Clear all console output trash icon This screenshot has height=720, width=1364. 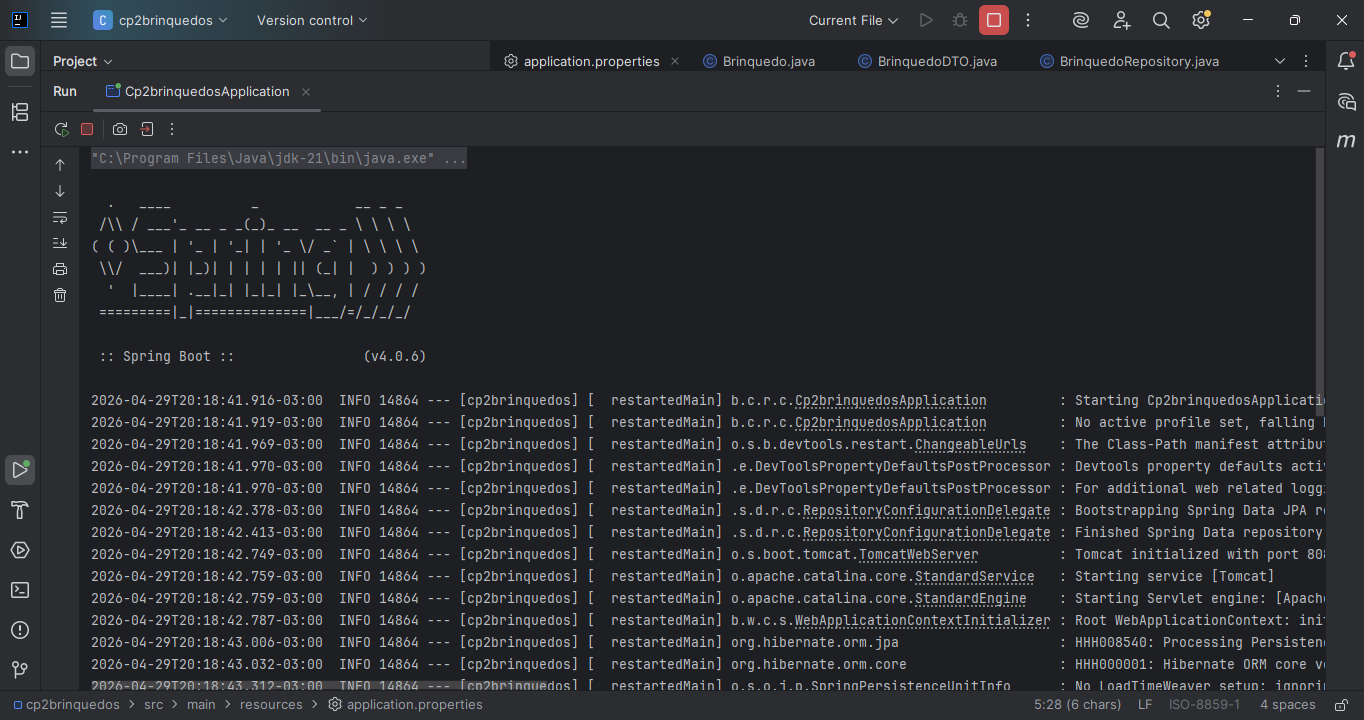60,295
